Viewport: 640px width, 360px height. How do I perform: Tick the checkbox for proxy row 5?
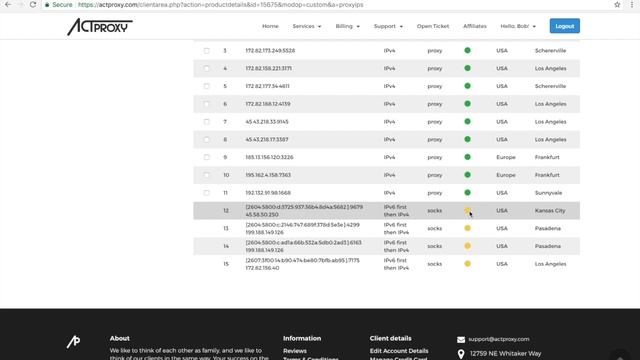(207, 86)
